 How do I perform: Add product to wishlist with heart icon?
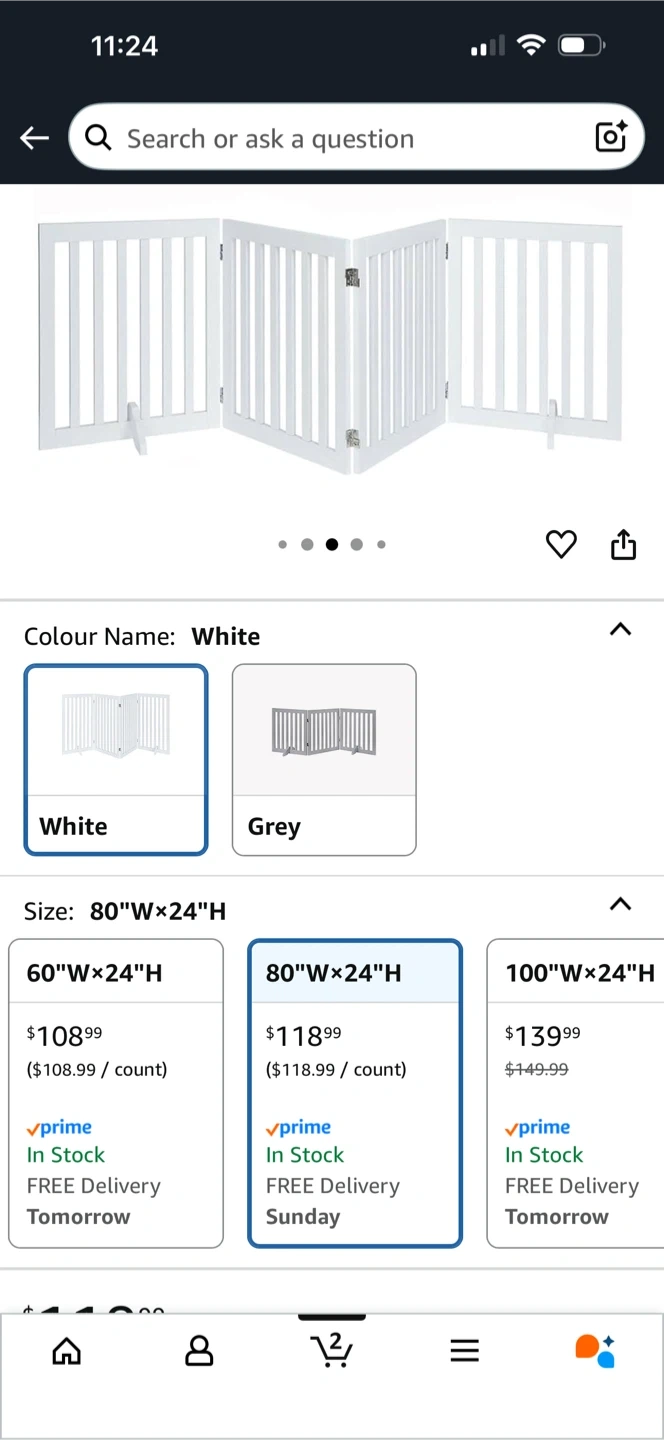pos(561,545)
